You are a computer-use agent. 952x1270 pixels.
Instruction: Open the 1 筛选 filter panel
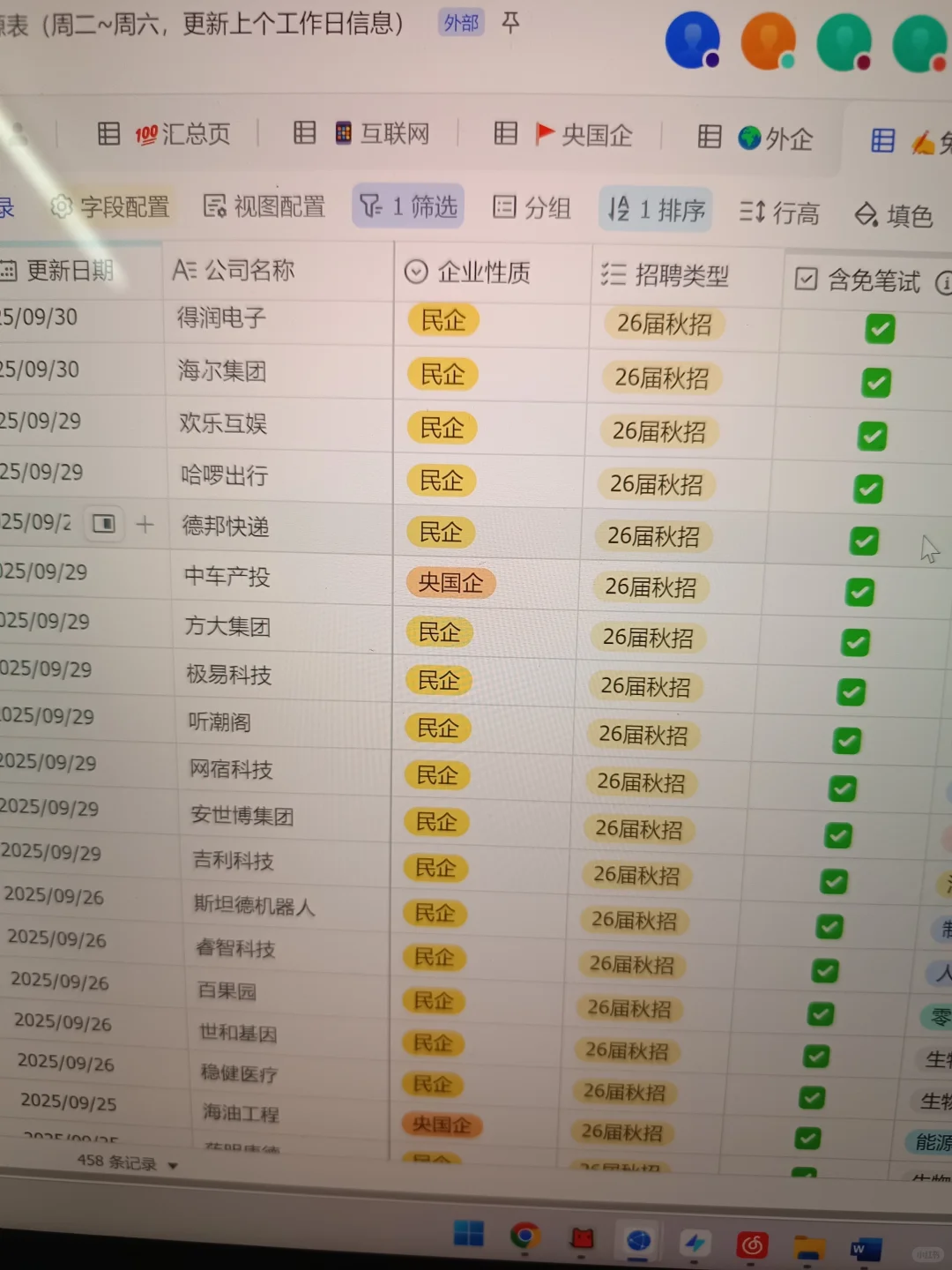[x=408, y=206]
